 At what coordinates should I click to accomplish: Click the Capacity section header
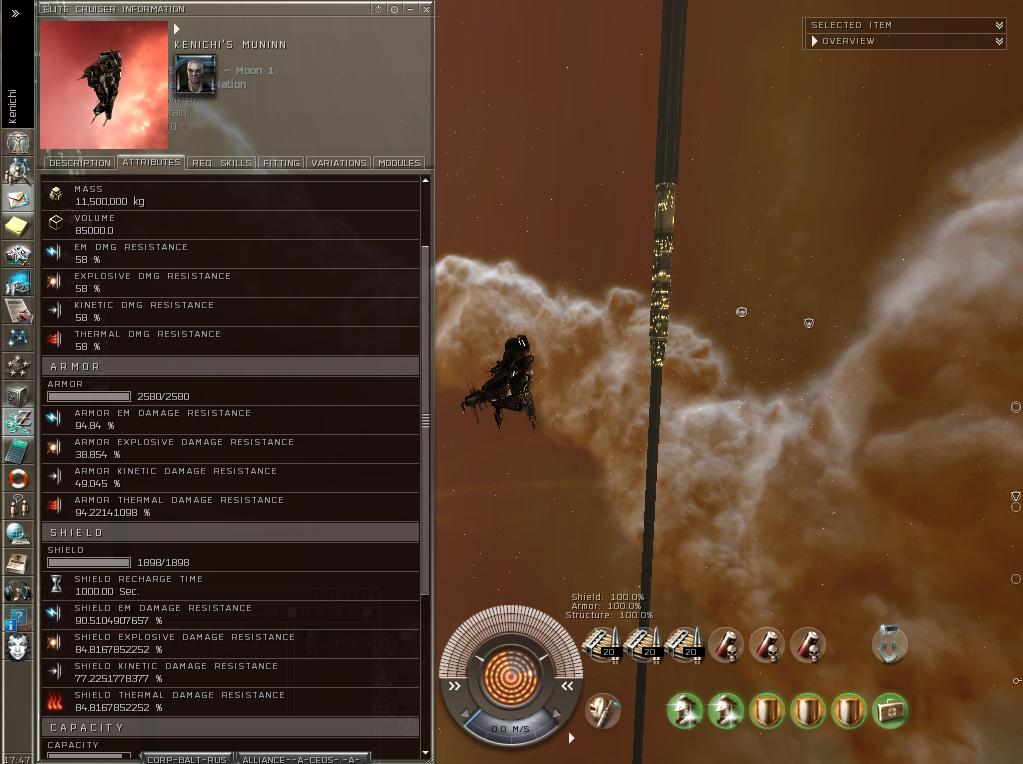click(230, 727)
